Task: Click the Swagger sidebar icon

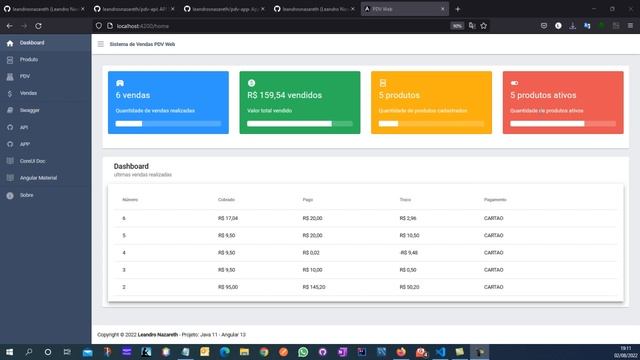Action: click(x=10, y=110)
